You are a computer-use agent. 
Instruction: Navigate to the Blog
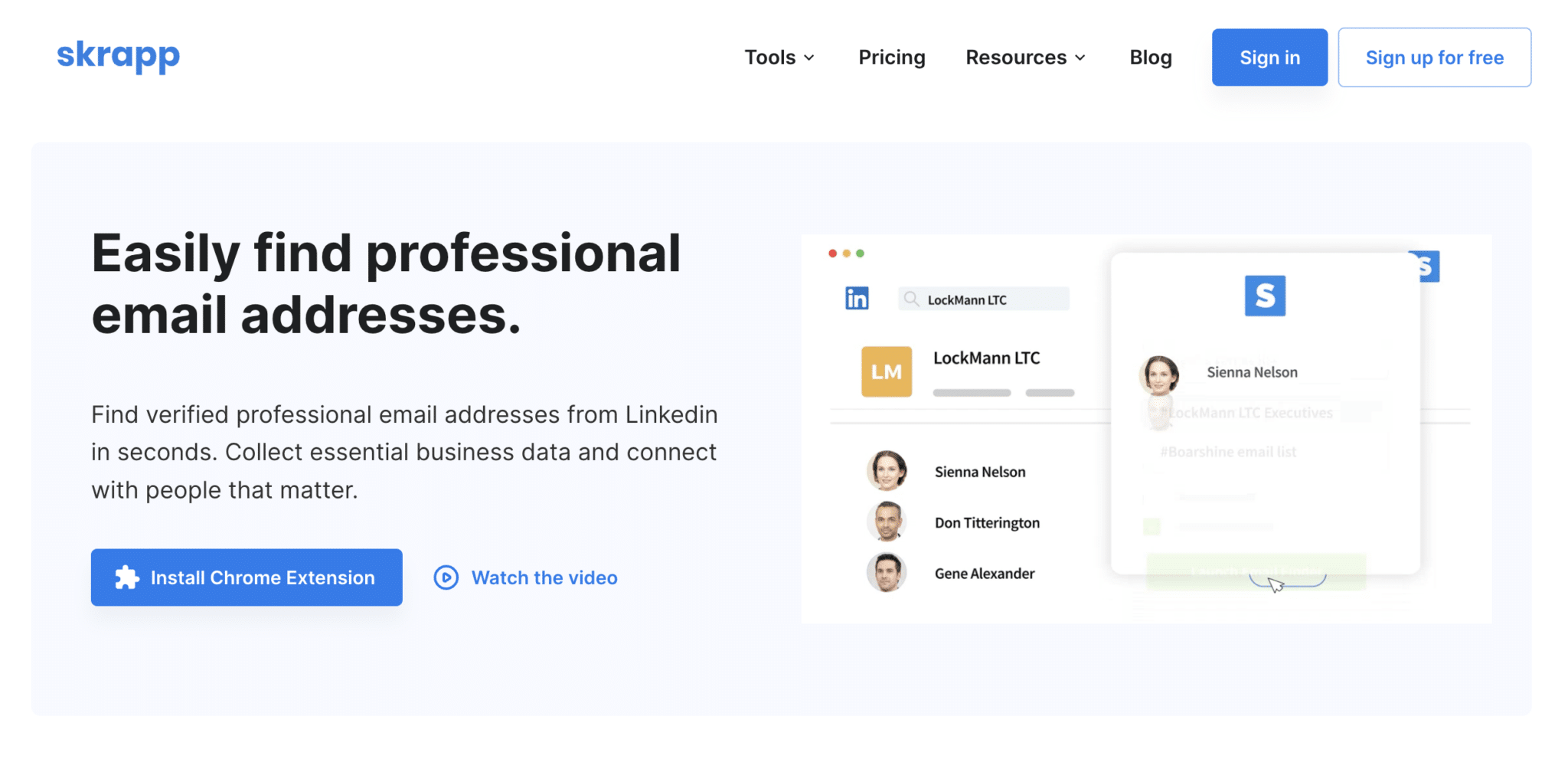coord(1150,57)
